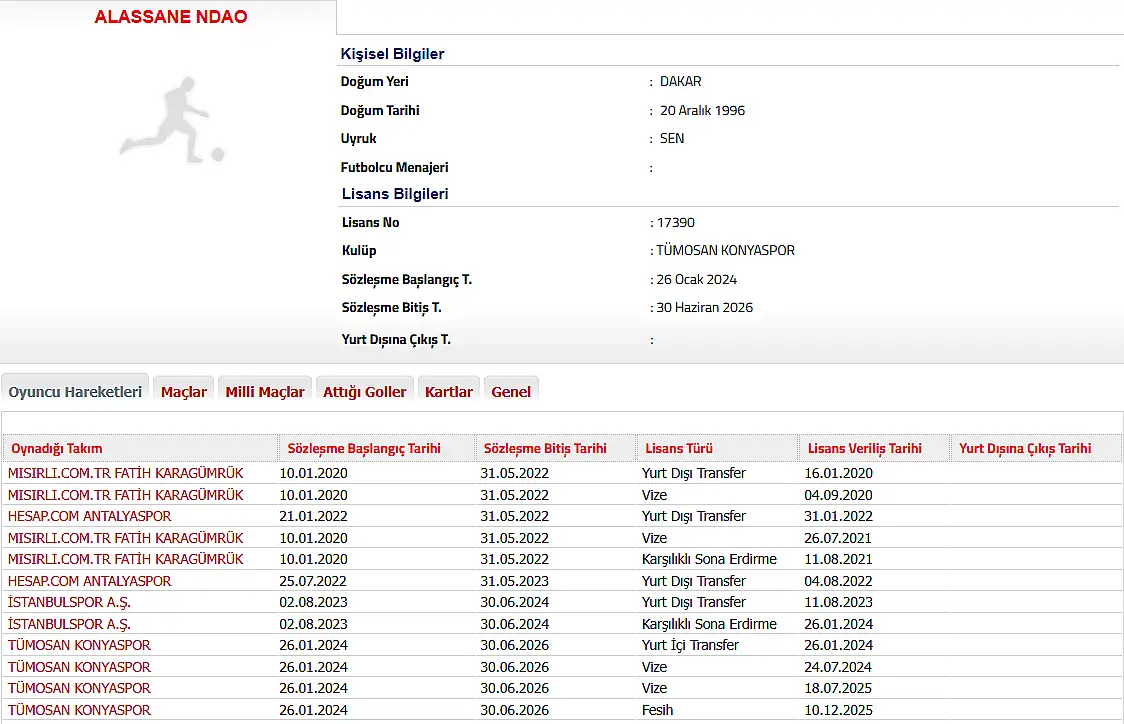Open Antalyaspor link with start date 25.07.2022
The height and width of the screenshot is (724, 1124).
tap(90, 581)
